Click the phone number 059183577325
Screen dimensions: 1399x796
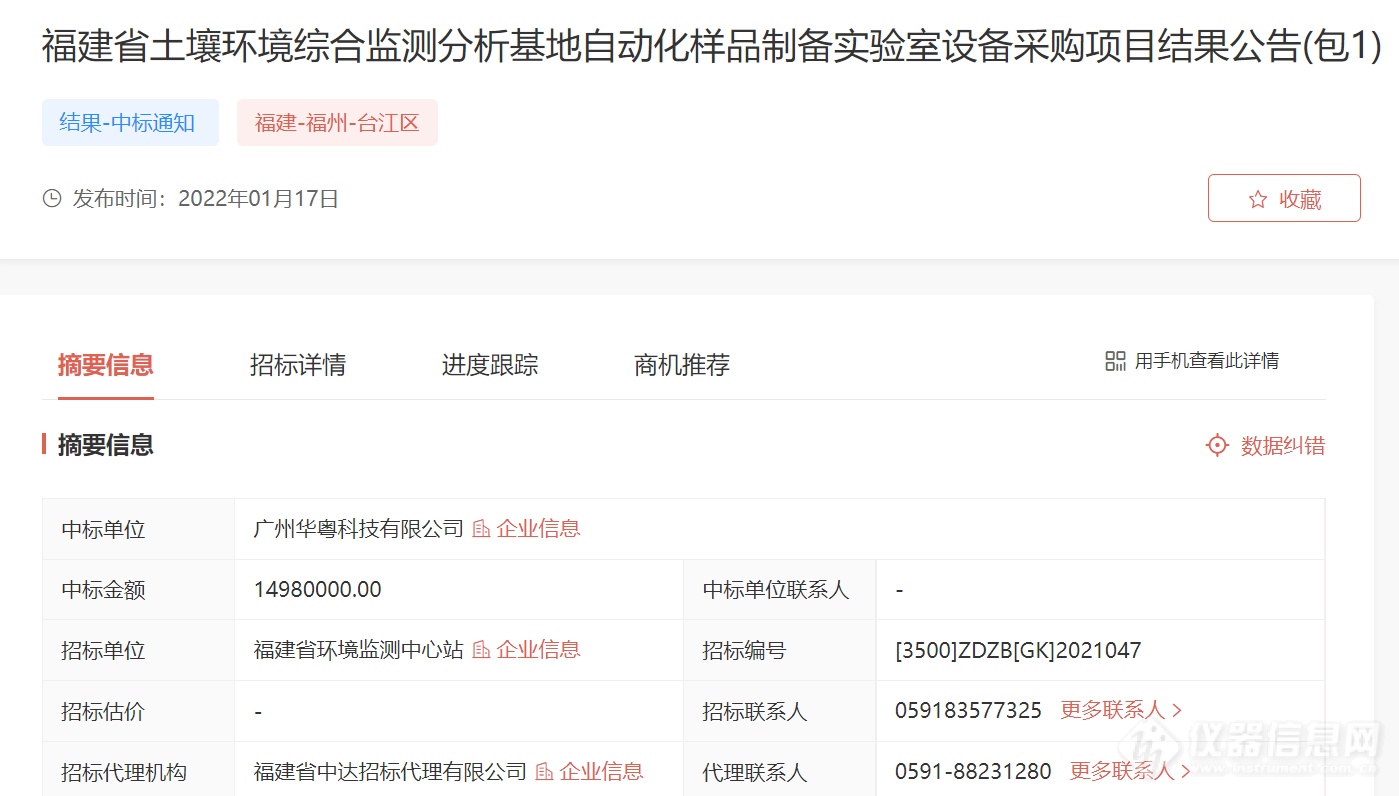(968, 710)
